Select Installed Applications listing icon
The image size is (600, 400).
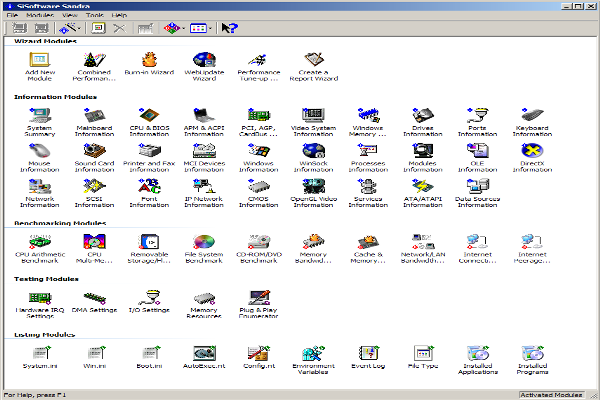(x=478, y=353)
